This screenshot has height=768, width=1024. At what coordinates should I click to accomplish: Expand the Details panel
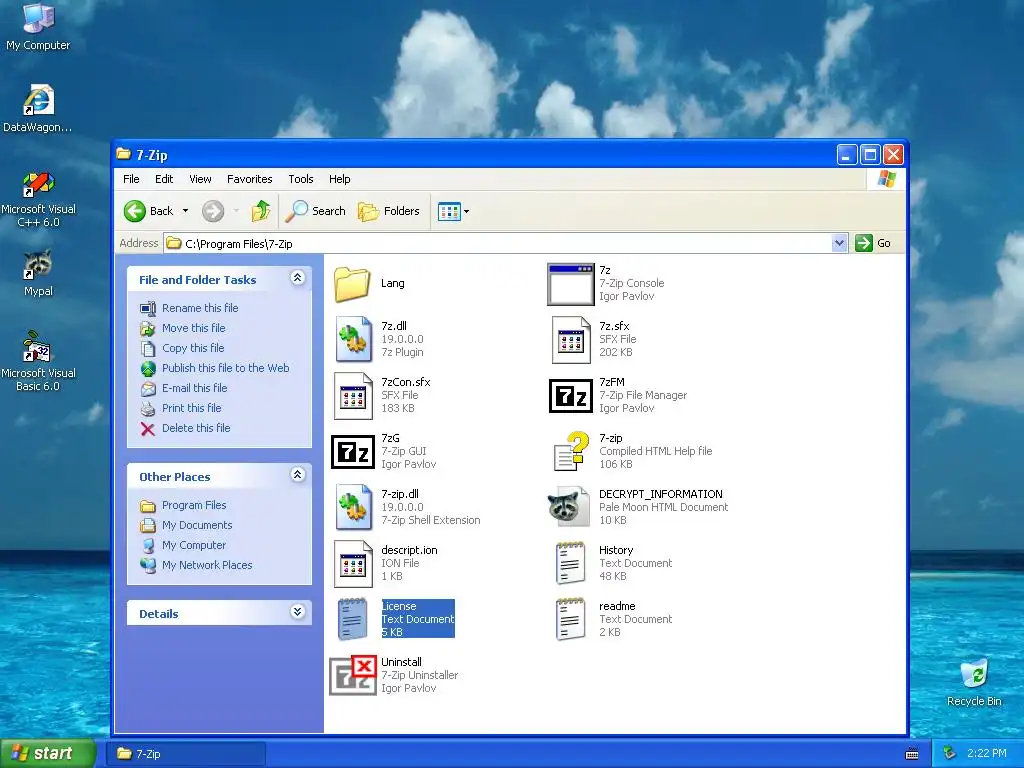click(x=298, y=612)
